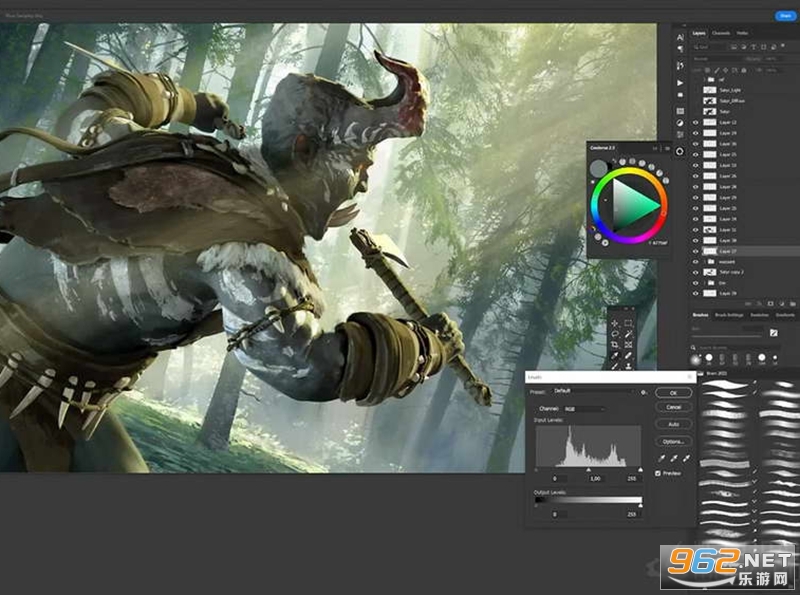Hide the Satyr copy 2 layer
The width and height of the screenshot is (800, 595).
click(695, 272)
